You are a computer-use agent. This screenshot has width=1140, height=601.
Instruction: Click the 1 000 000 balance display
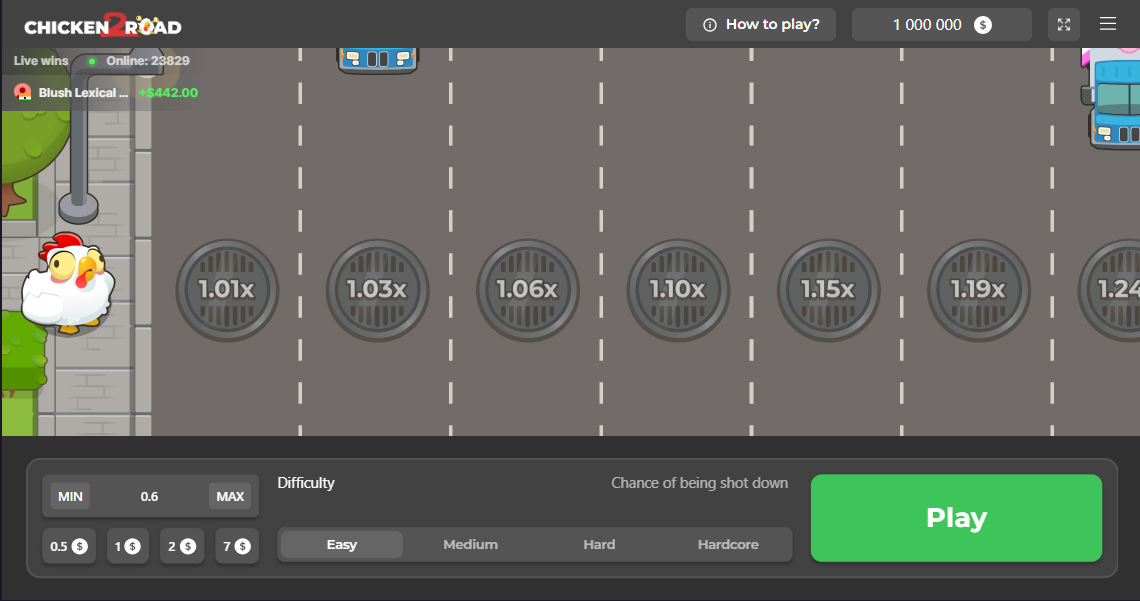(941, 25)
